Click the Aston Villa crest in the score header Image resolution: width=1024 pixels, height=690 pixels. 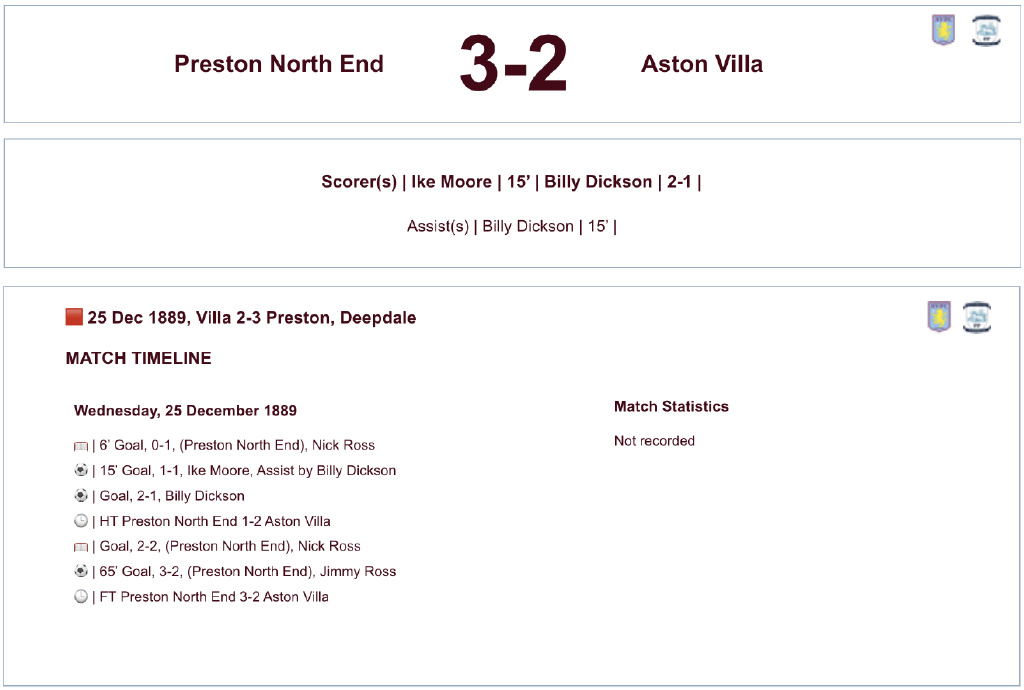[943, 31]
